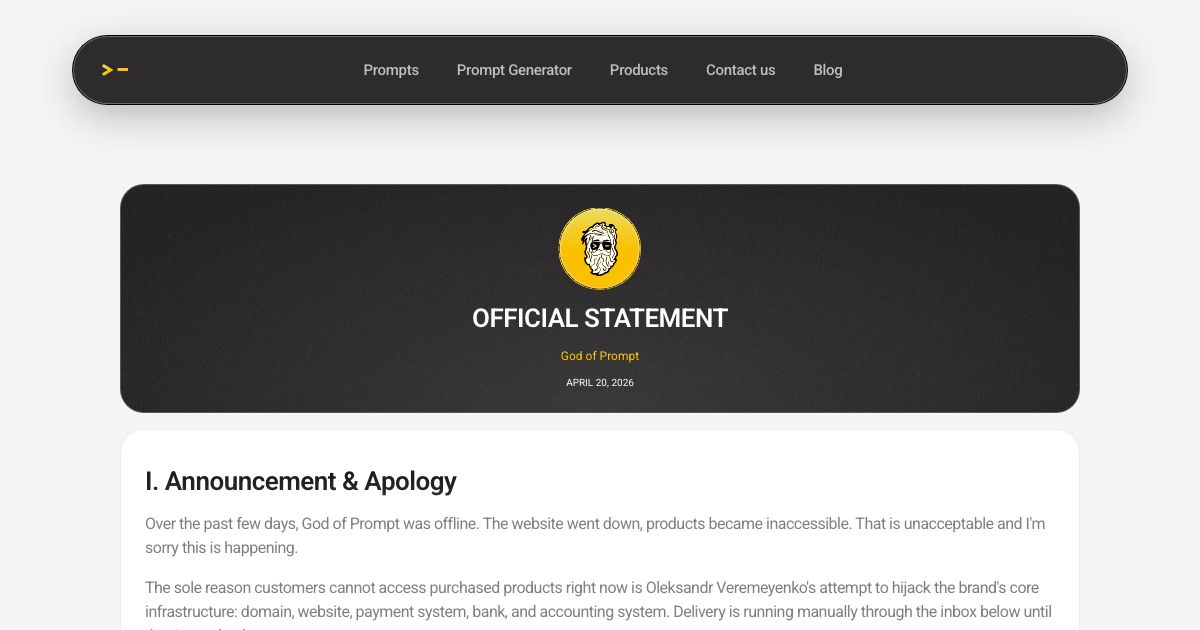Go to Products in navigation
Screen dimensions: 1200x630
pos(639,70)
